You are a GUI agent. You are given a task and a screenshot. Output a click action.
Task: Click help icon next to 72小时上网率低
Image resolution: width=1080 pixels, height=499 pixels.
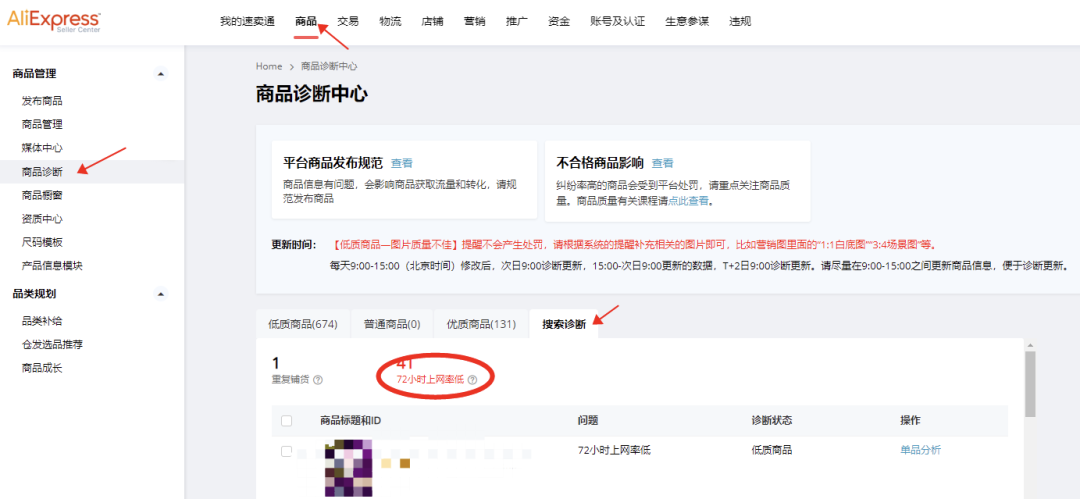point(472,380)
